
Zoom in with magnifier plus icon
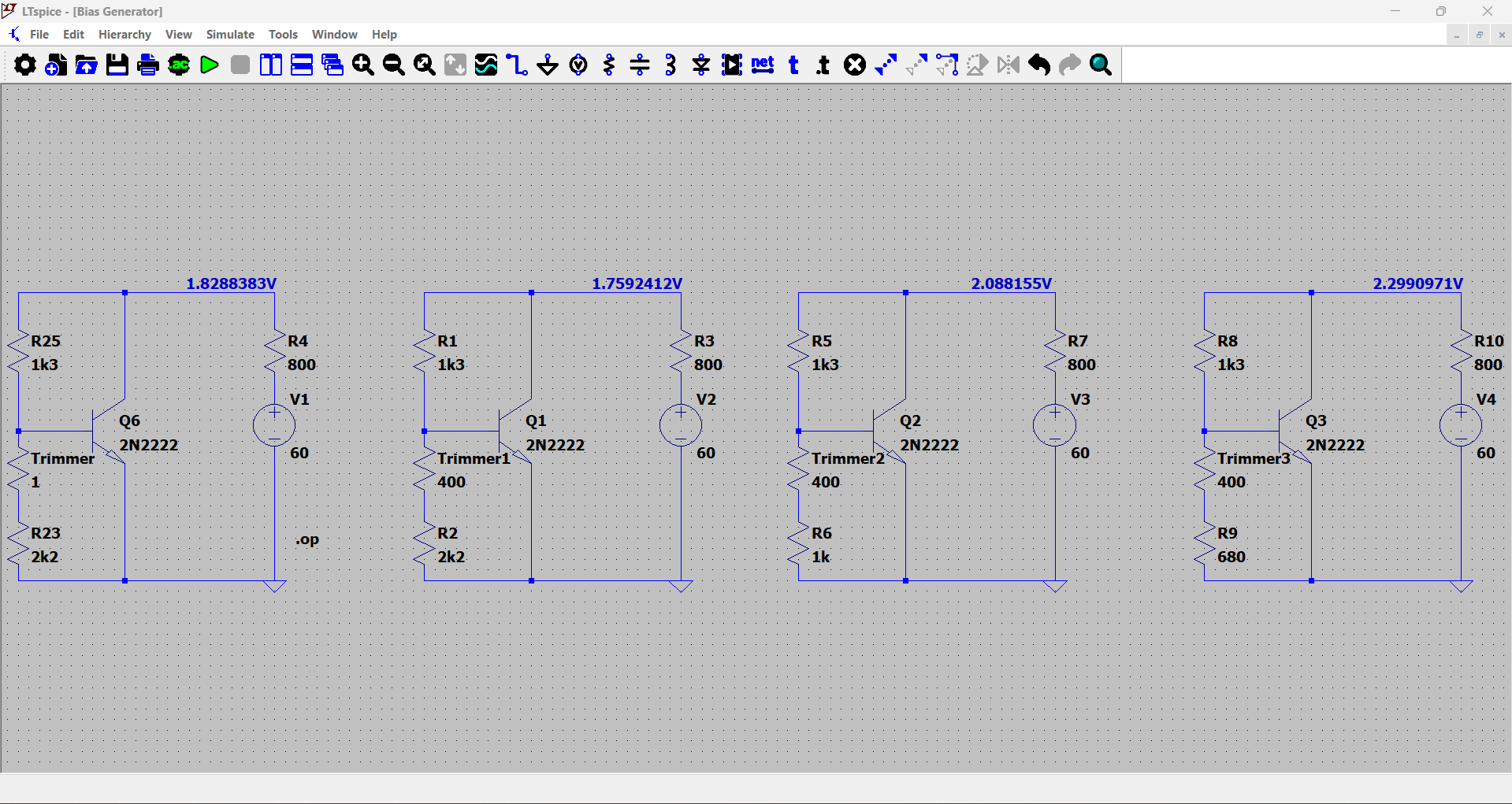[x=363, y=65]
